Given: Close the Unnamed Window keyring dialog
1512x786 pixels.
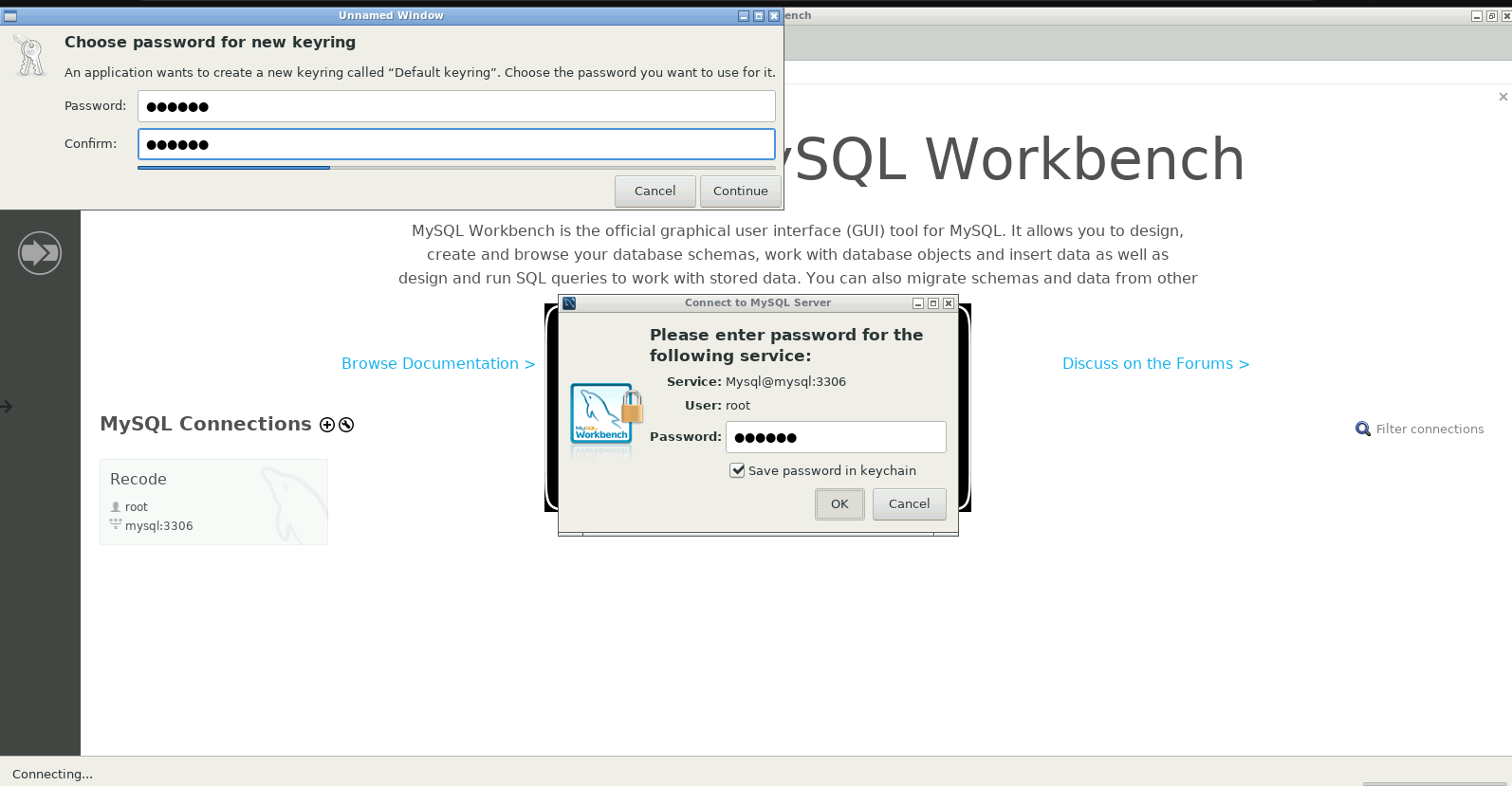Looking at the screenshot, I should 774,16.
